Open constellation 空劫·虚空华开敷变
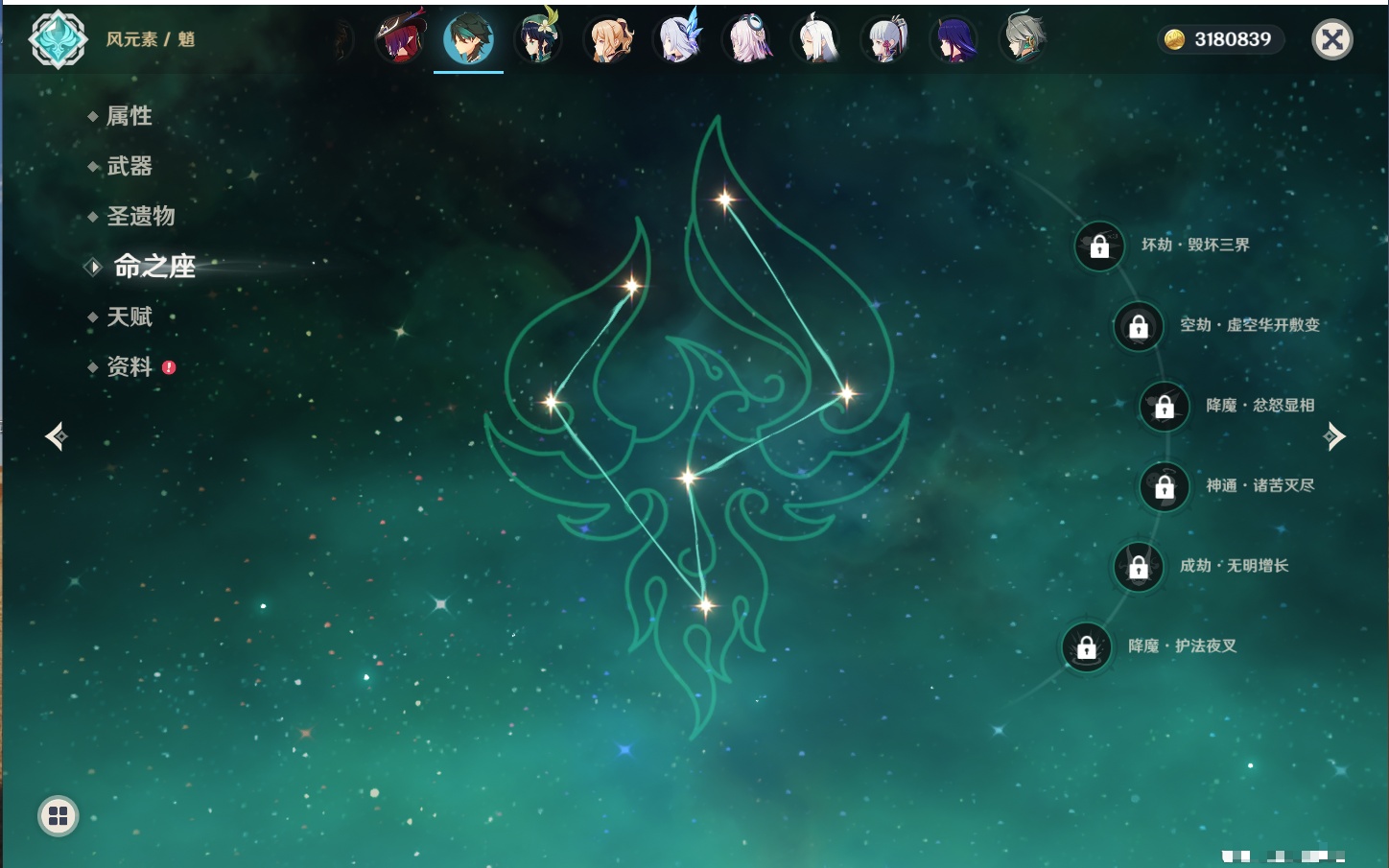Image resolution: width=1389 pixels, height=868 pixels. point(1139,326)
